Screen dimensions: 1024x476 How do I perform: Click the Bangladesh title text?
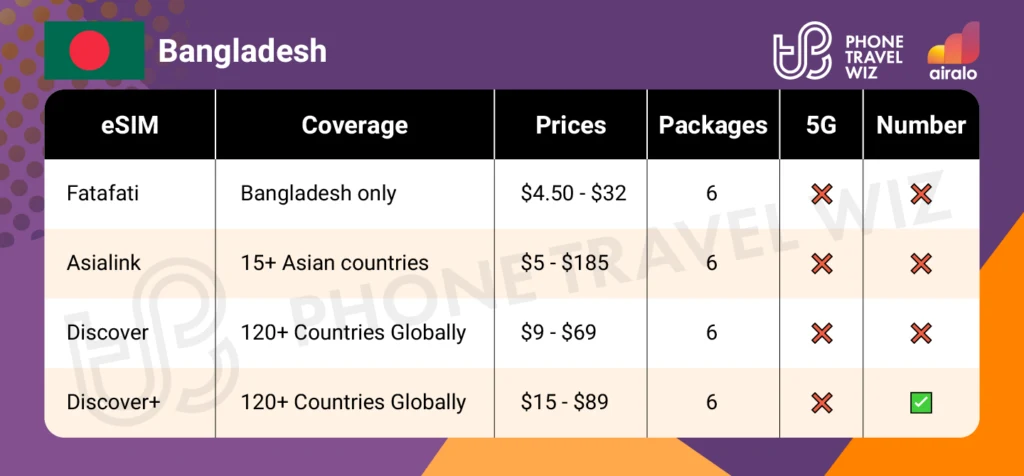click(242, 50)
